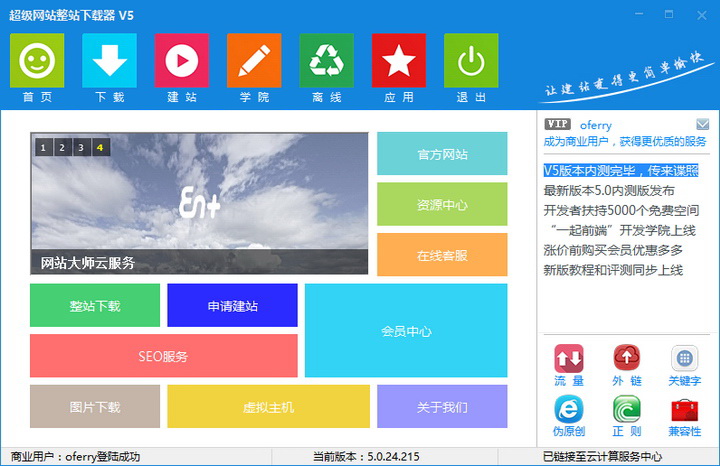Click the 退出 power icon
The width and height of the screenshot is (720, 466).
click(x=471, y=61)
